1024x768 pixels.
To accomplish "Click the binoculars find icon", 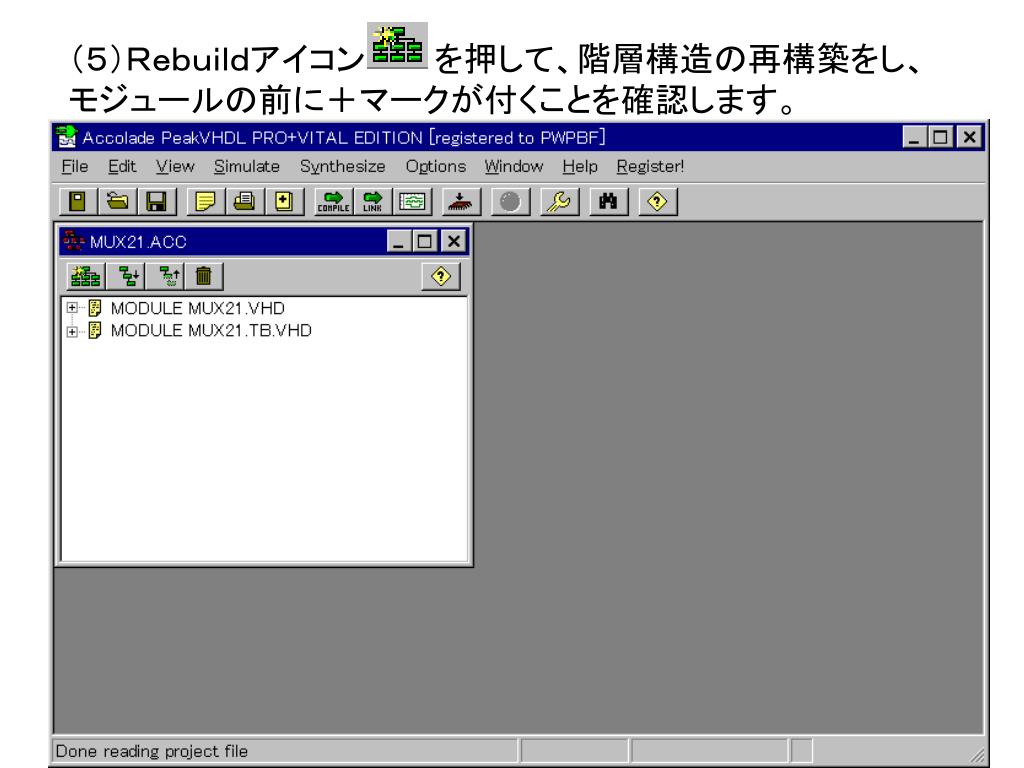I will click(608, 201).
